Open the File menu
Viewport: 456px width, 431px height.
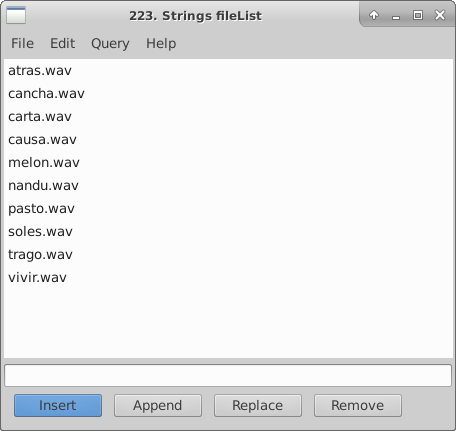pyautogui.click(x=22, y=43)
